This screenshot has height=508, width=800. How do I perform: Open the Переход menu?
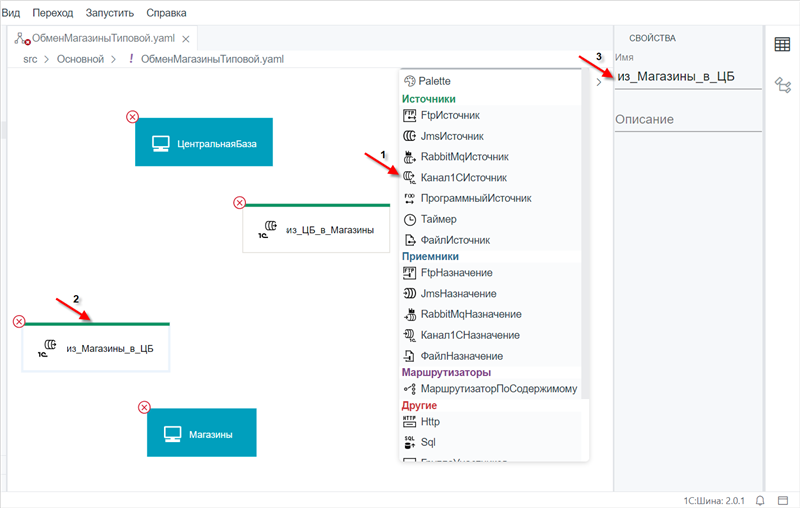tap(53, 13)
